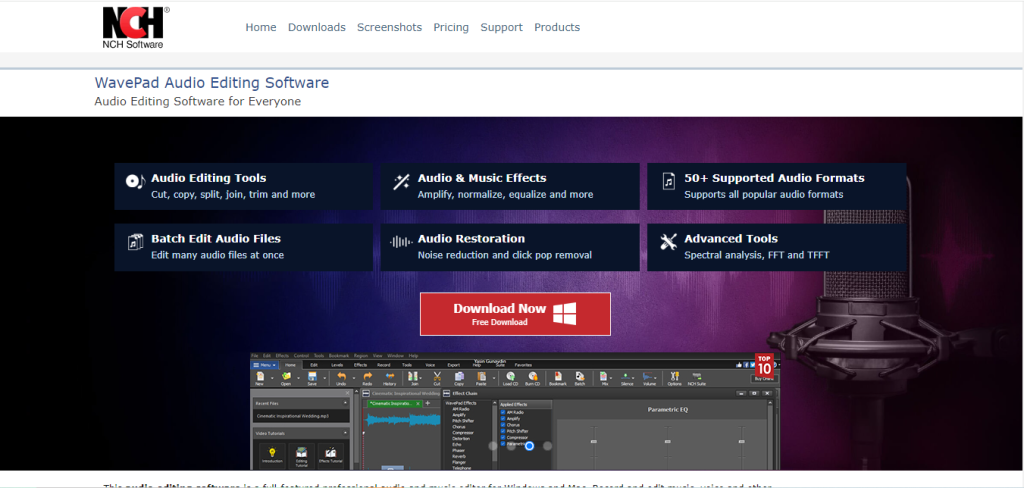Click the Advanced Tools wrench icon

click(x=668, y=242)
